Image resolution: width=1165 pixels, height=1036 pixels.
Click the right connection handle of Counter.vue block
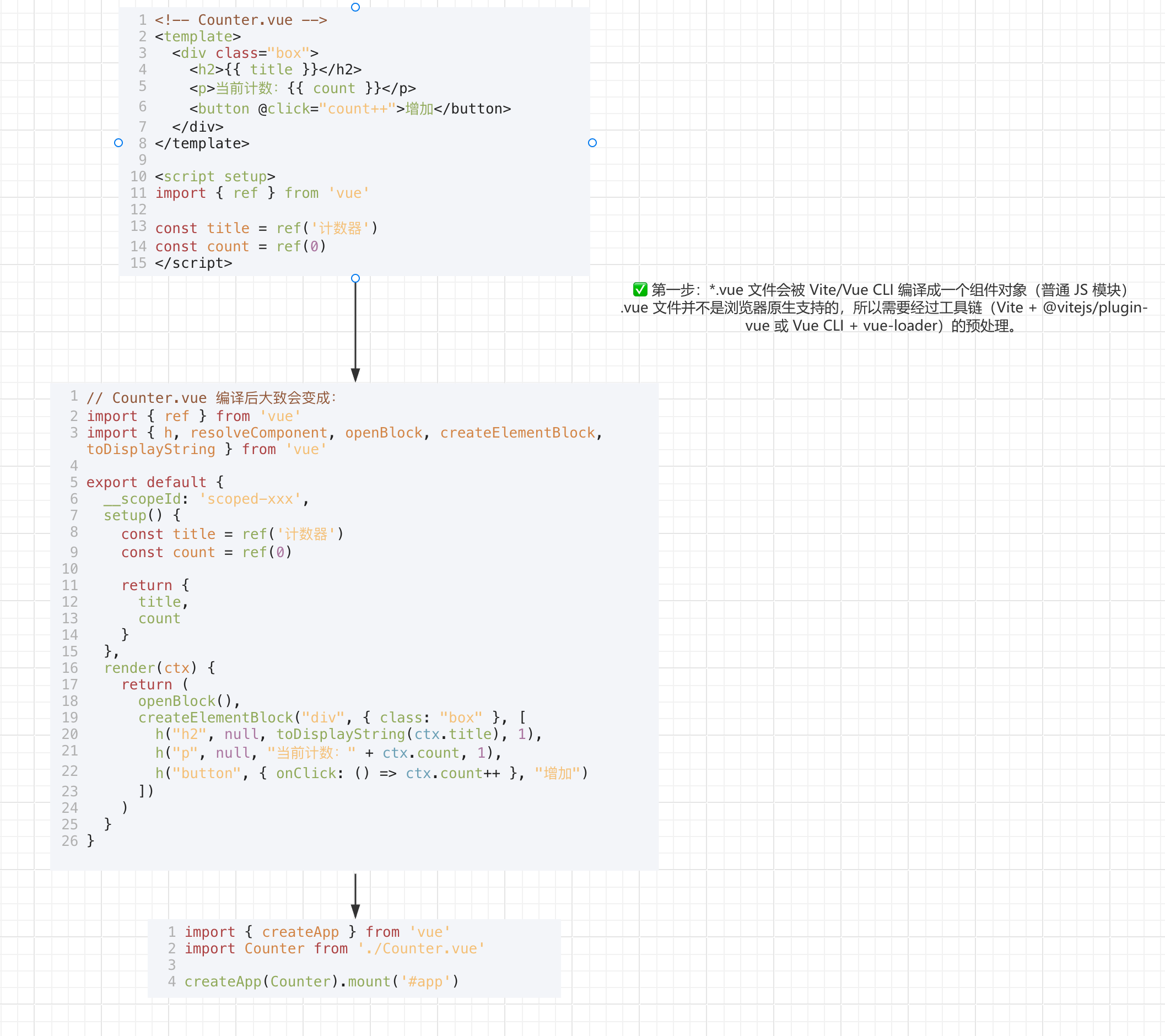click(x=592, y=143)
